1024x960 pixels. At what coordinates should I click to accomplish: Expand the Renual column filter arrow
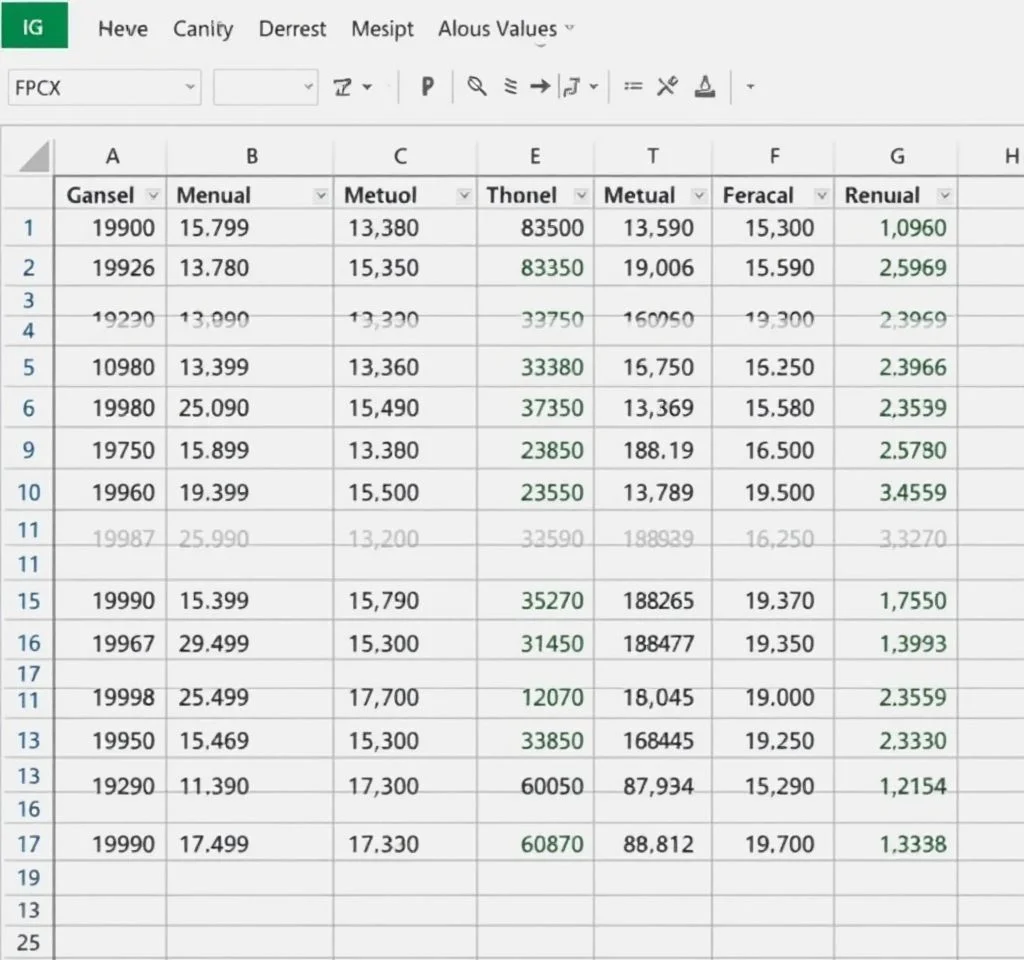[943, 195]
